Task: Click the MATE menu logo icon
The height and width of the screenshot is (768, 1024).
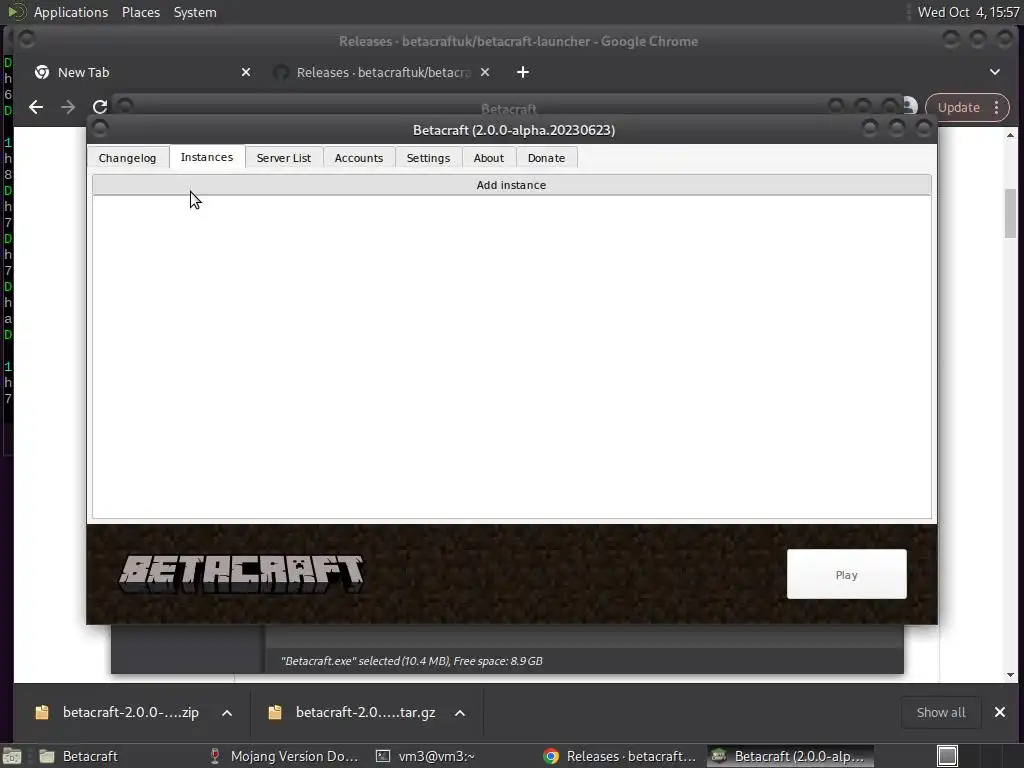Action: [16, 12]
